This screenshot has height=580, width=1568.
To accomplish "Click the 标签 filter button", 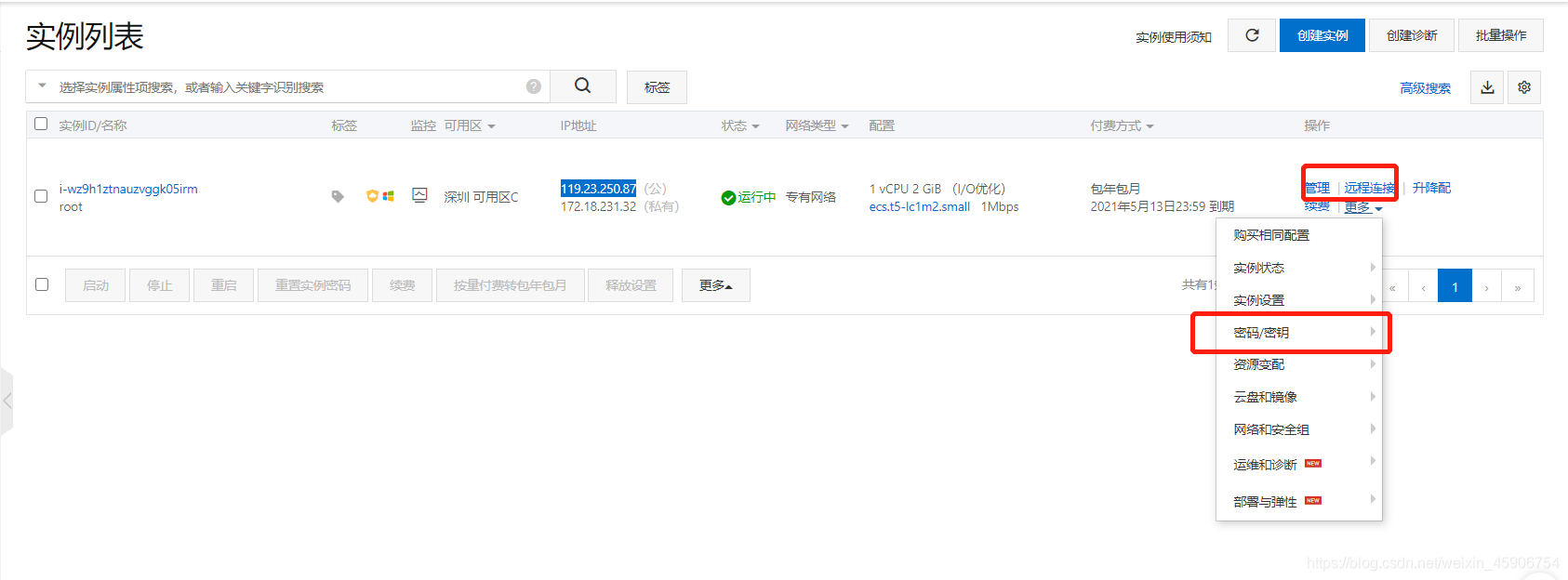I will 657,87.
